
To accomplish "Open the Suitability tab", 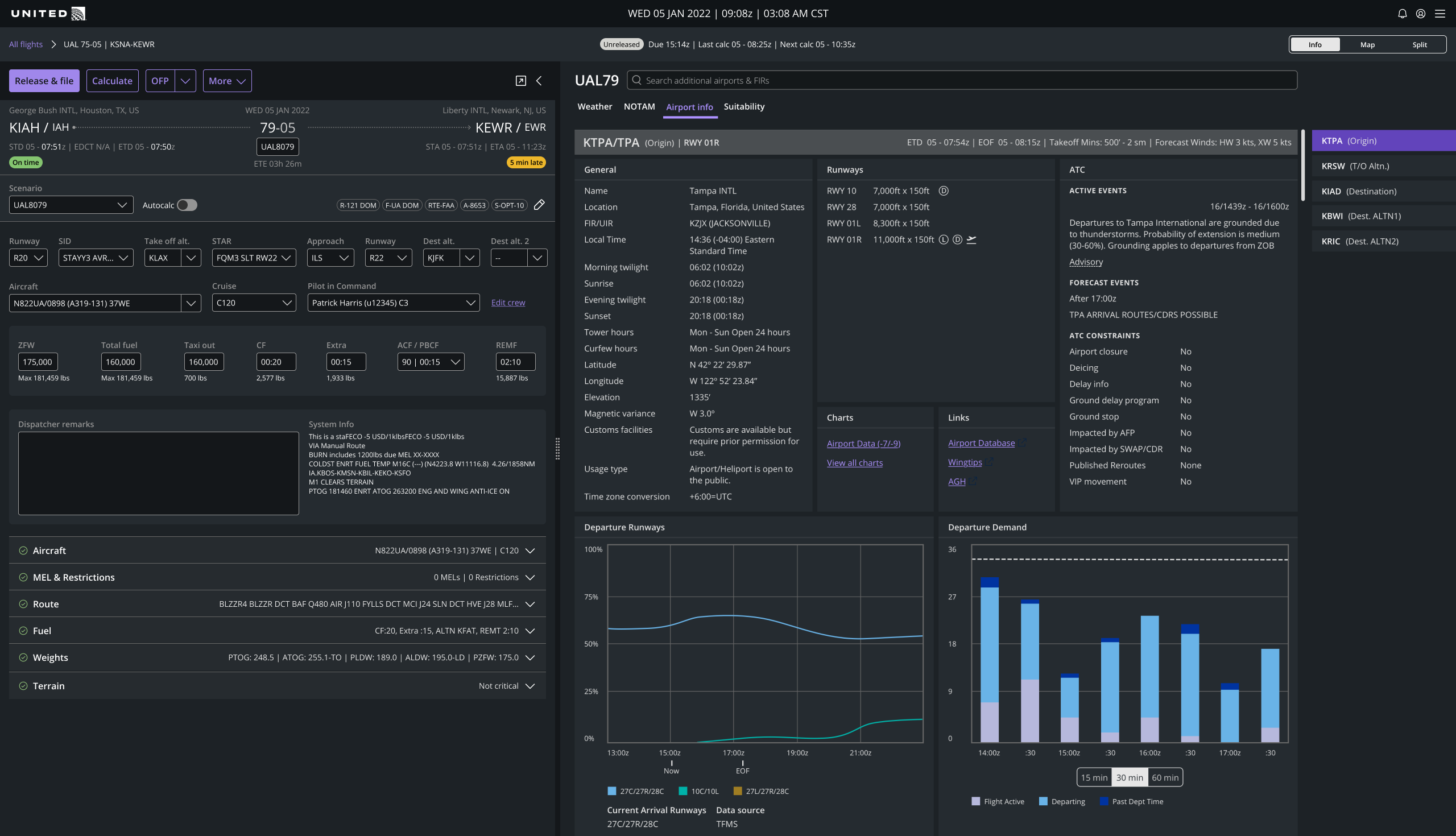I will pyautogui.click(x=743, y=107).
